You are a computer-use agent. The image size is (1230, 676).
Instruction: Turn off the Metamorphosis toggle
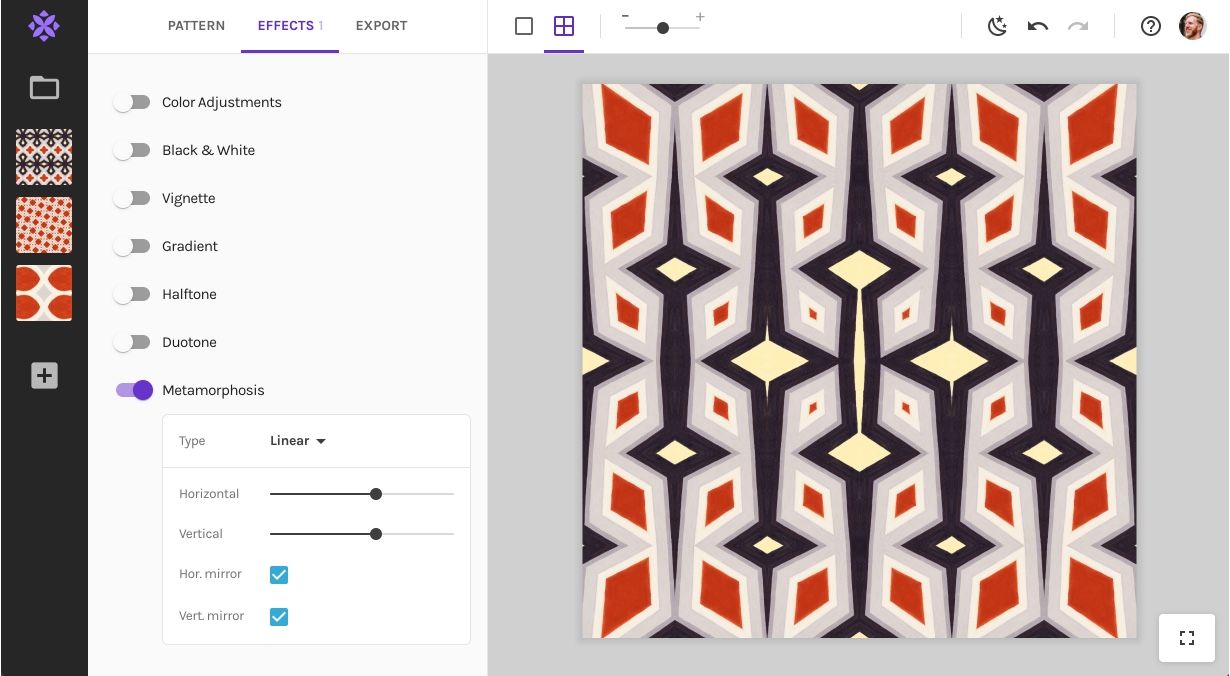(134, 390)
